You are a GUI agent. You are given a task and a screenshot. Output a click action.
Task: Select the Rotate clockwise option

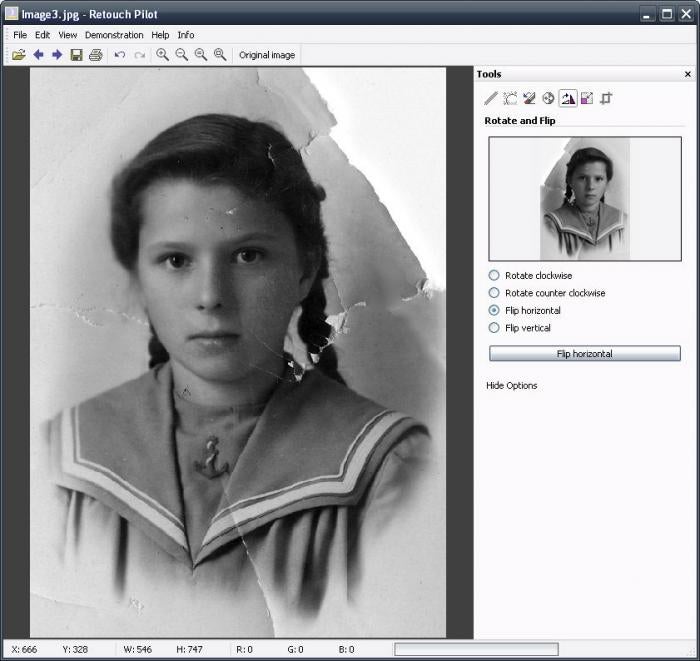pos(494,275)
